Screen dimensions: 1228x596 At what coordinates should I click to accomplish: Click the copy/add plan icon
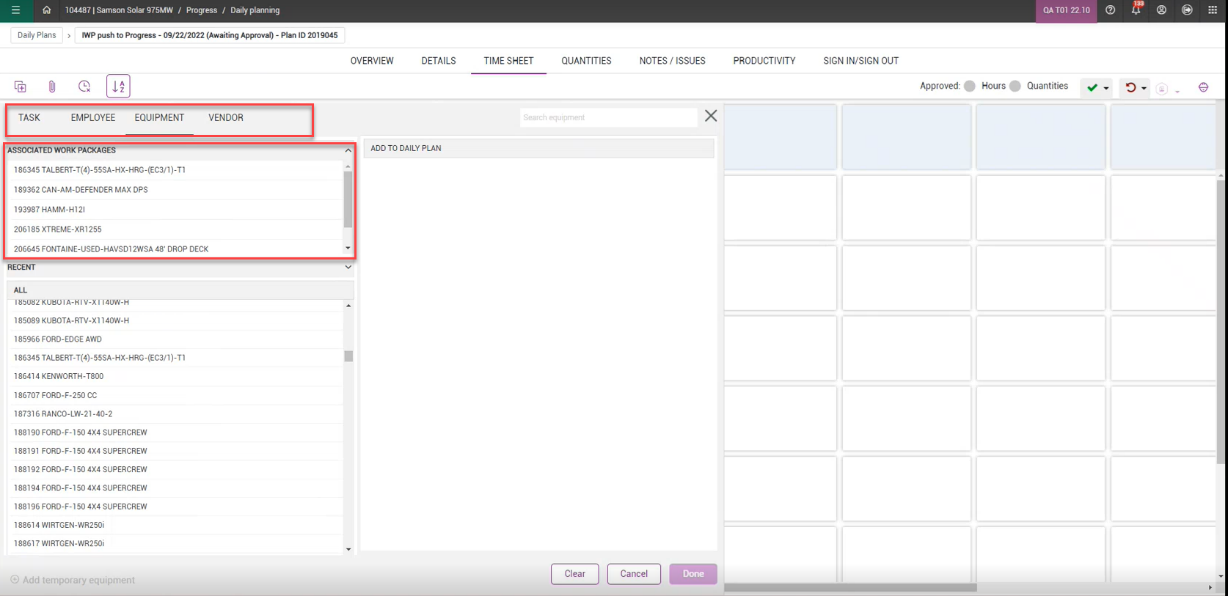(20, 87)
